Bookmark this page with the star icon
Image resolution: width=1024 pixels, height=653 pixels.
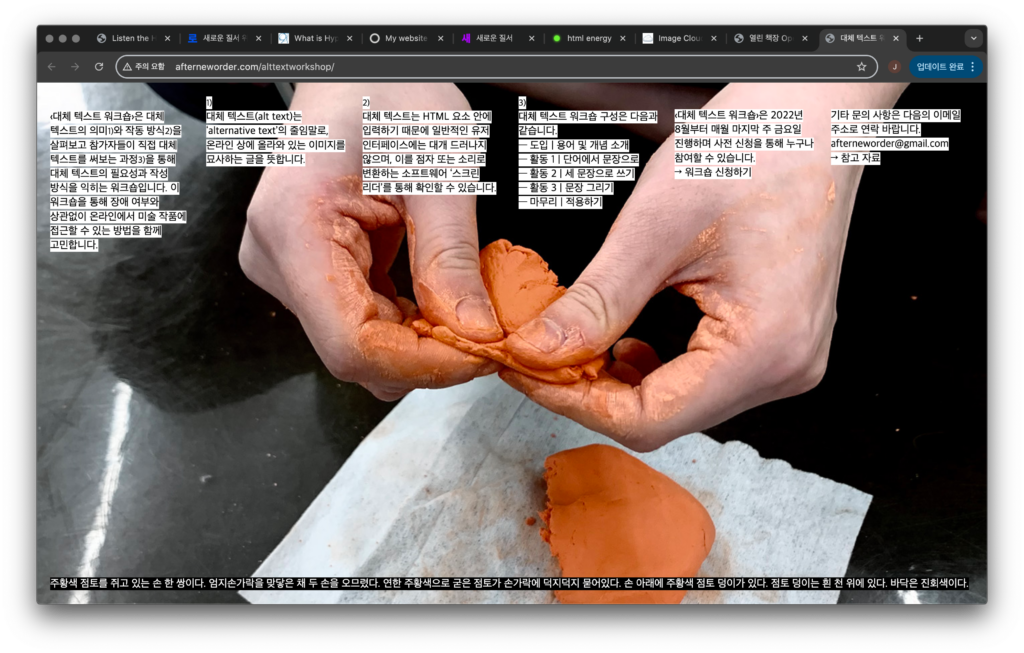(x=861, y=67)
